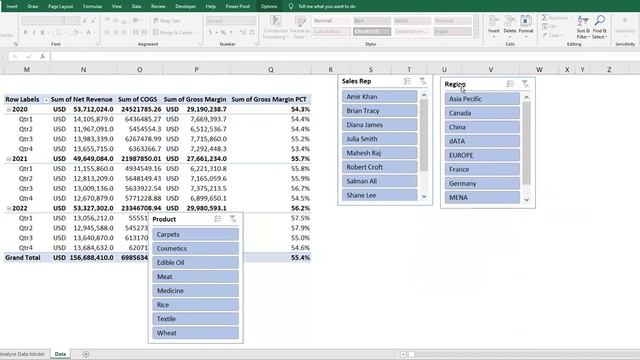Open the number format dropdown

[x=253, y=20]
